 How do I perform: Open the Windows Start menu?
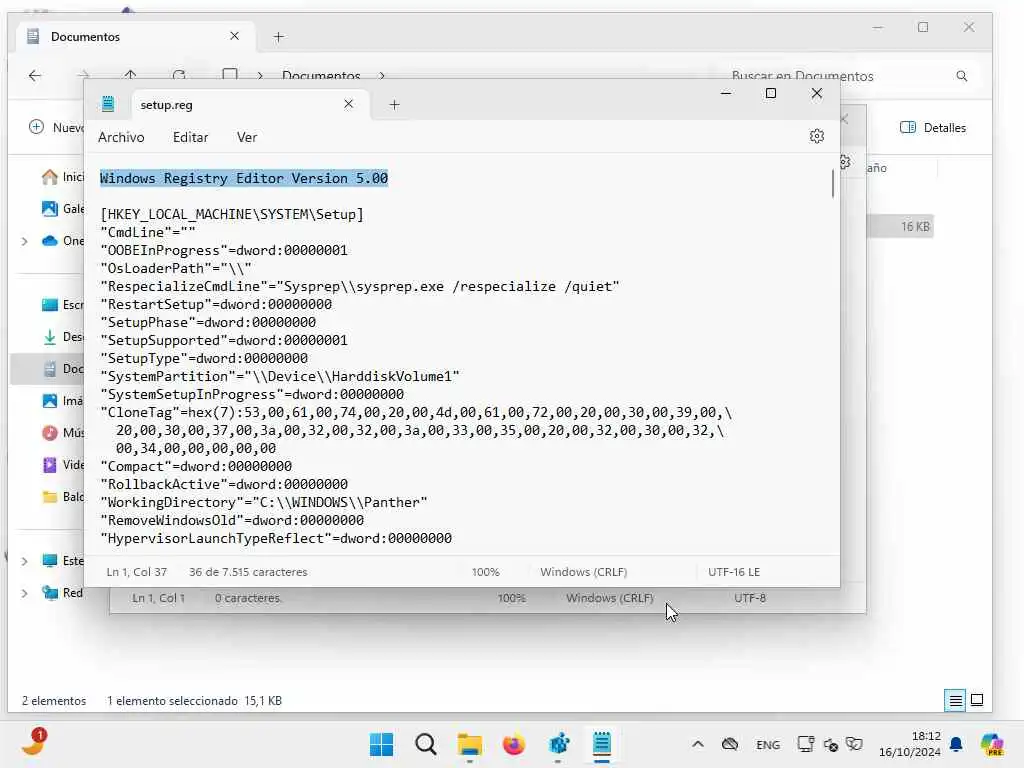point(381,744)
